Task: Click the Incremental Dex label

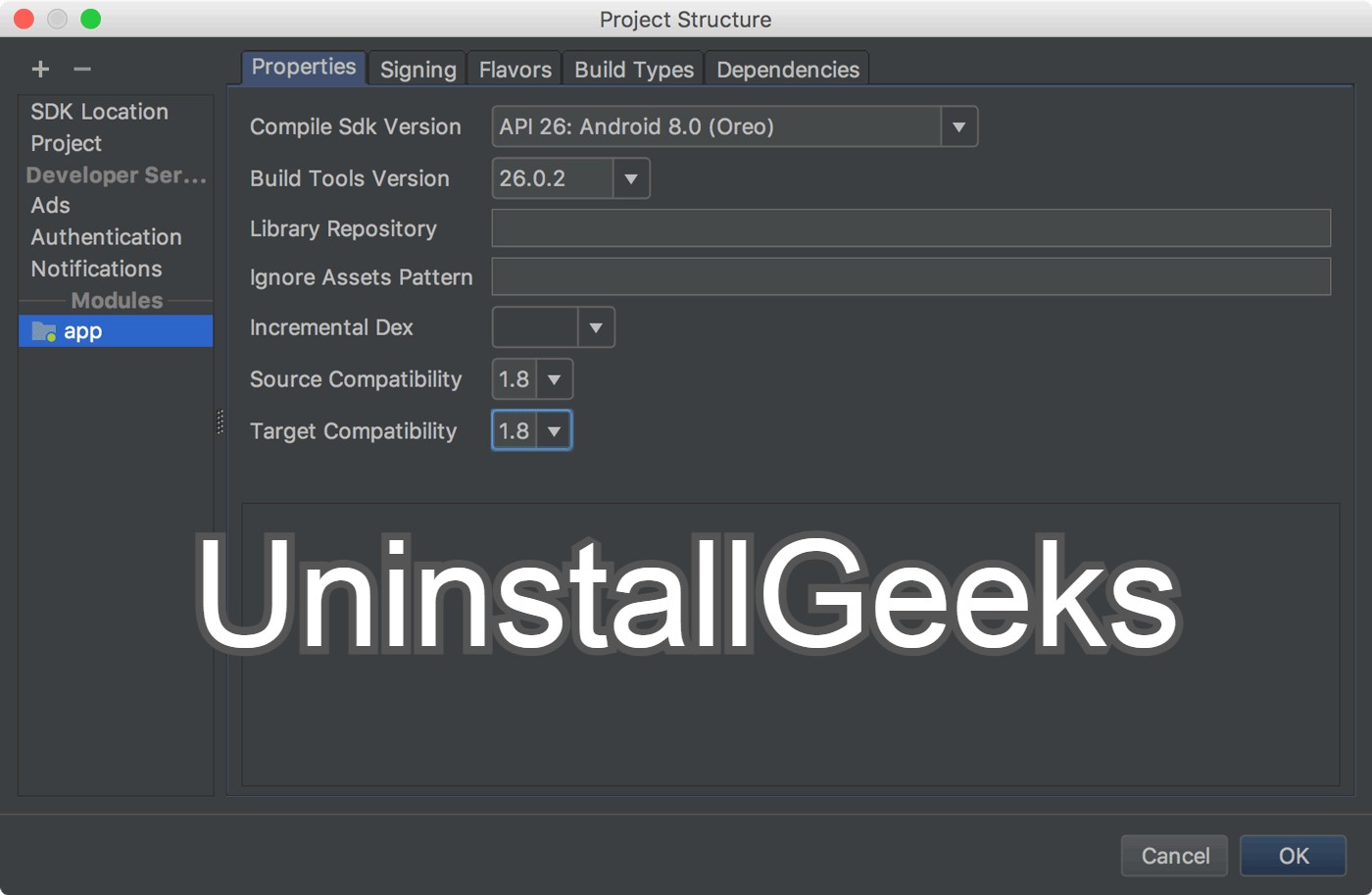Action: tap(331, 327)
